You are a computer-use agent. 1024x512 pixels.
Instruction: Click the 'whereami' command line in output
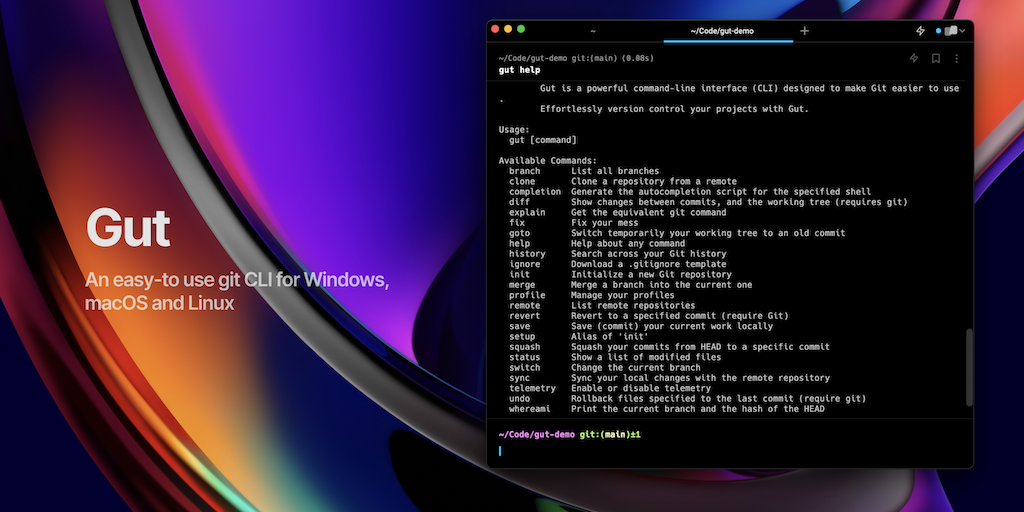[530, 409]
